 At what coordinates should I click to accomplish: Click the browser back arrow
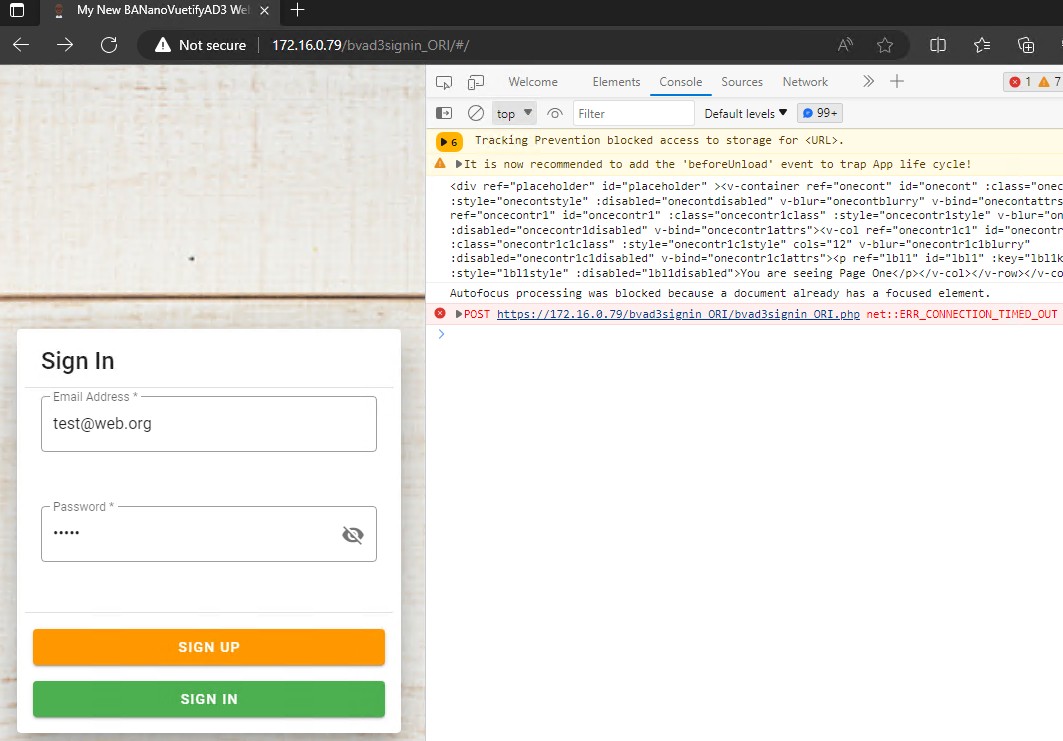21,45
